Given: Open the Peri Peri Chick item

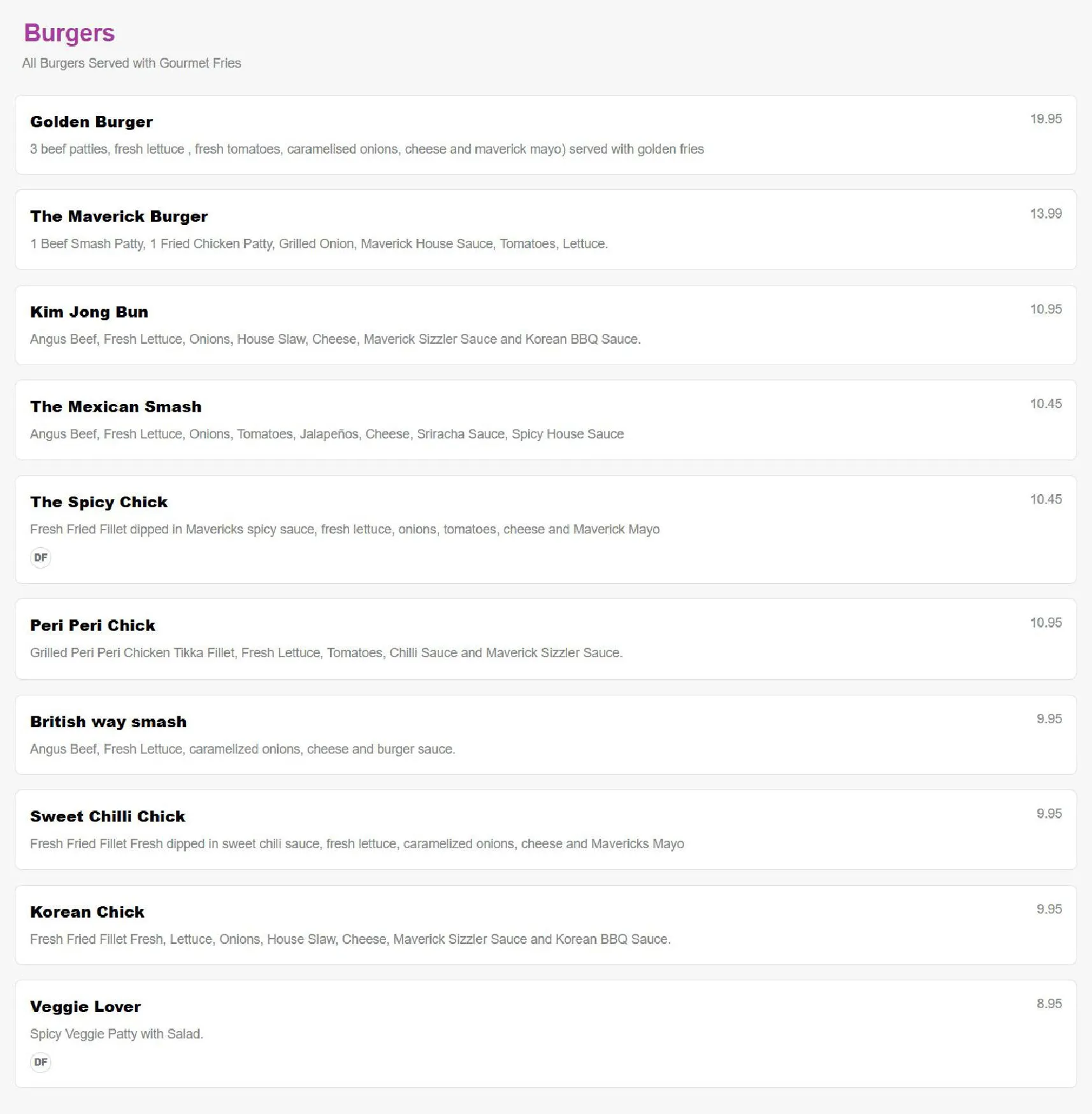Looking at the screenshot, I should [545, 639].
